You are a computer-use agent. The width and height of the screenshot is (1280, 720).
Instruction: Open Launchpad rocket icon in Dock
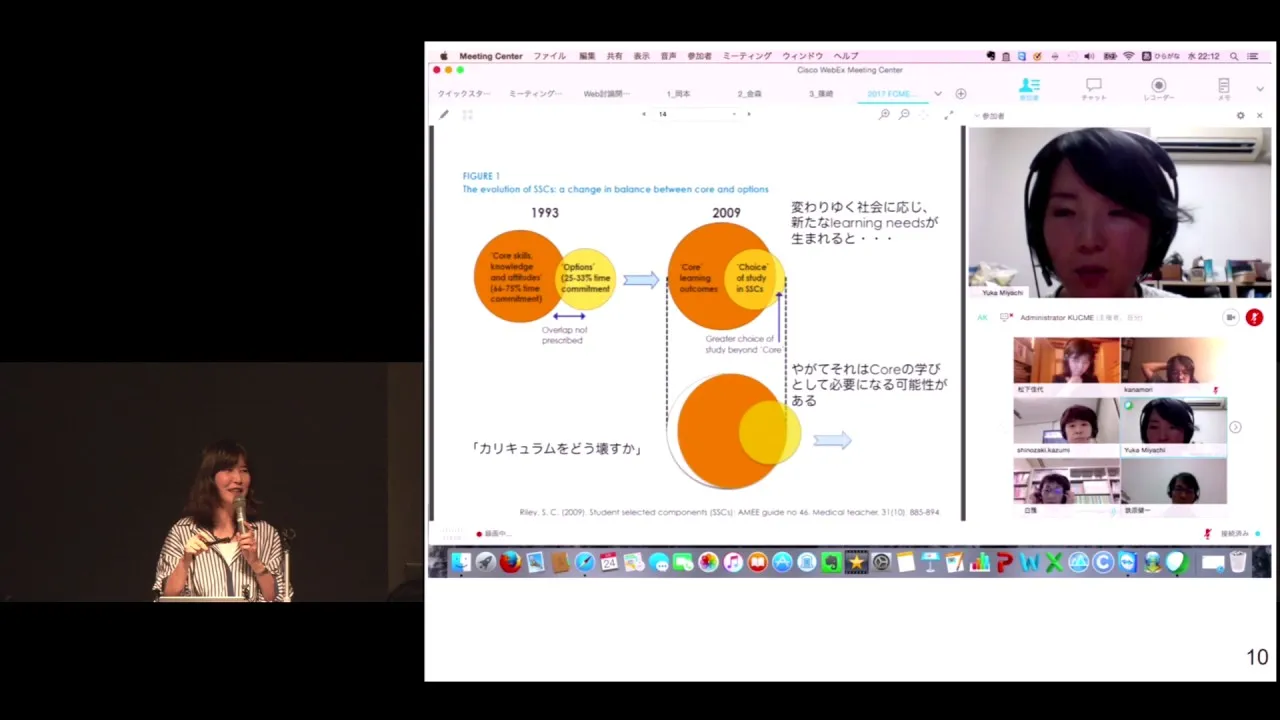coord(485,562)
